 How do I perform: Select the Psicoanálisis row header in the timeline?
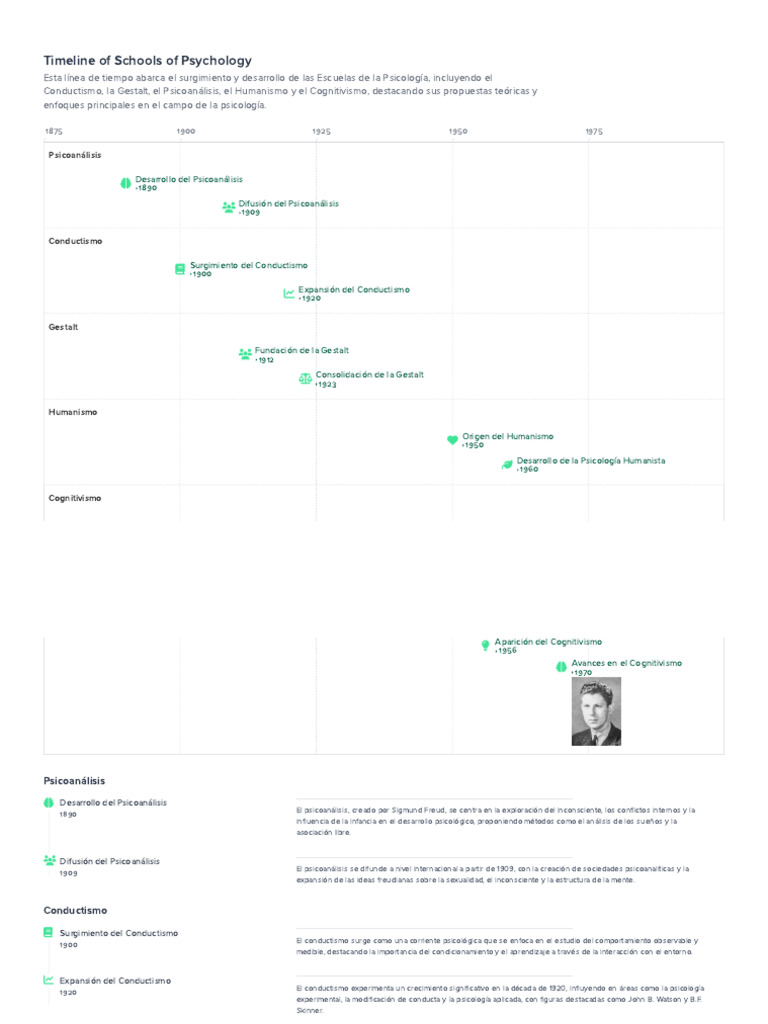[x=75, y=155]
